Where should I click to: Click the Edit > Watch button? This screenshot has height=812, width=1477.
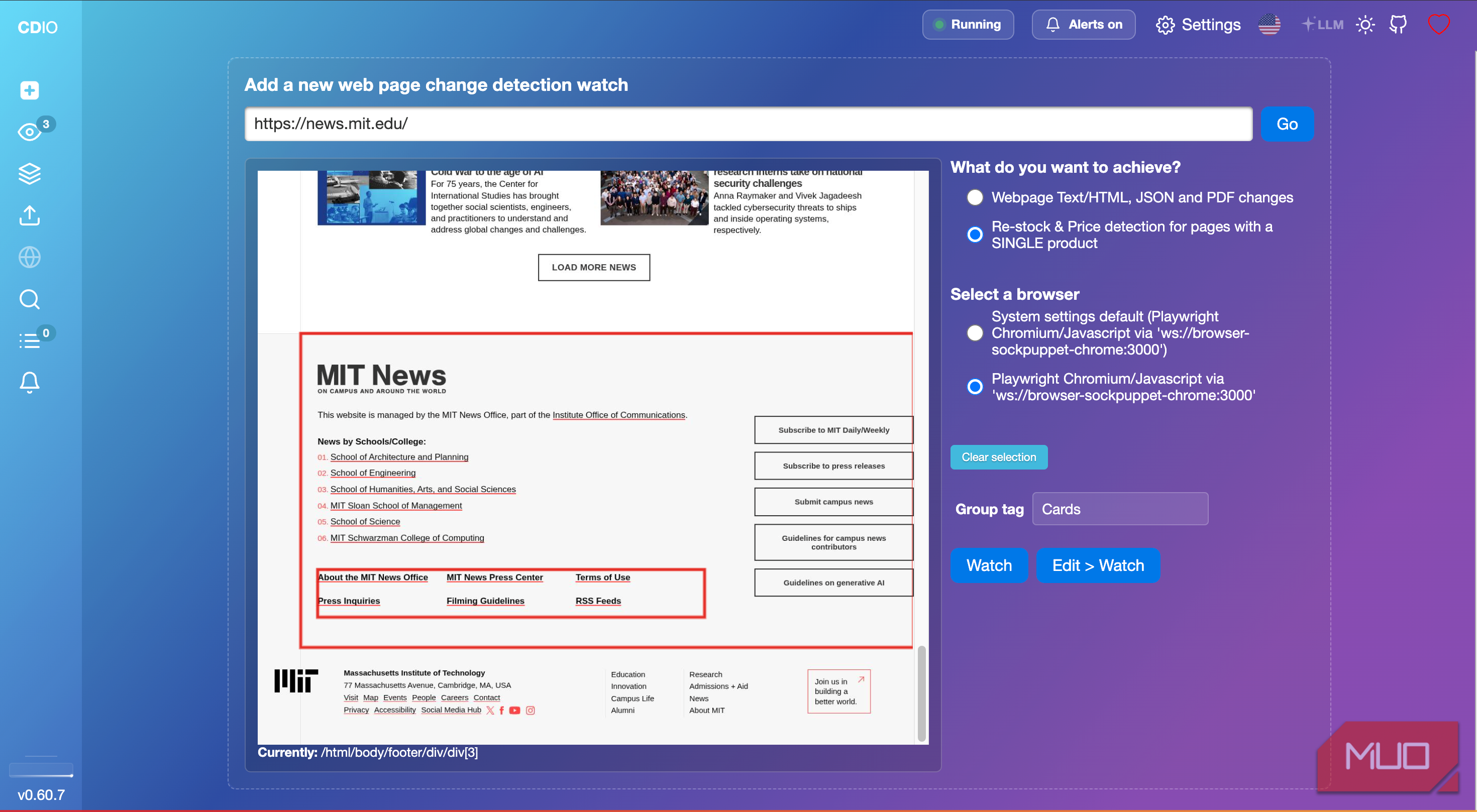pos(1098,565)
